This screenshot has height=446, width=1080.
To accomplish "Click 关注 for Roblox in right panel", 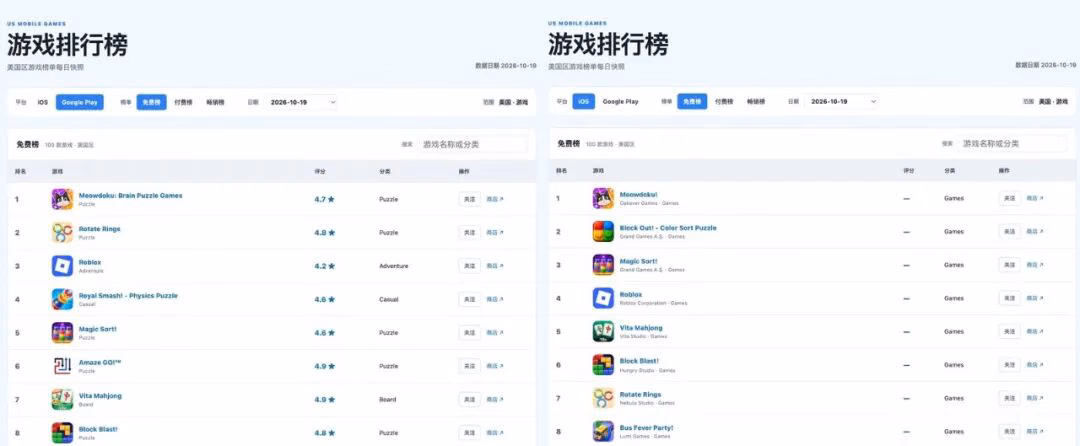I will tap(1010, 298).
